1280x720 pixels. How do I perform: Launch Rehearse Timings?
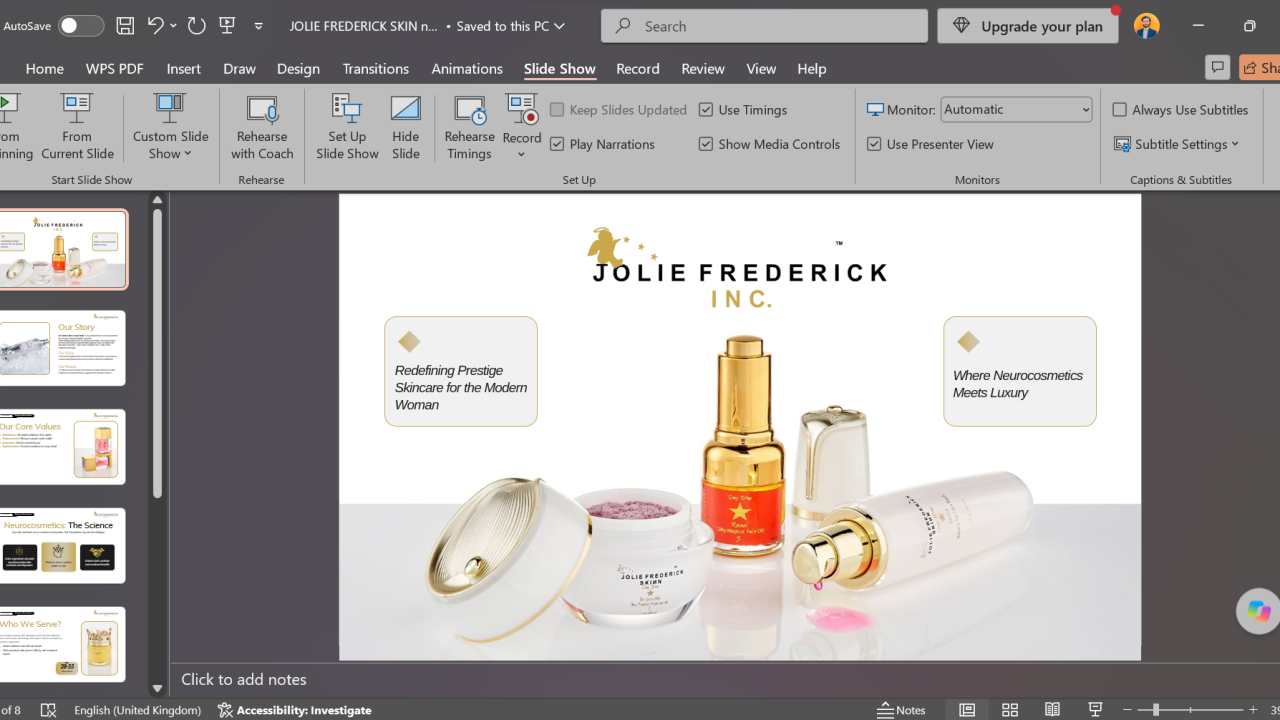coord(469,126)
